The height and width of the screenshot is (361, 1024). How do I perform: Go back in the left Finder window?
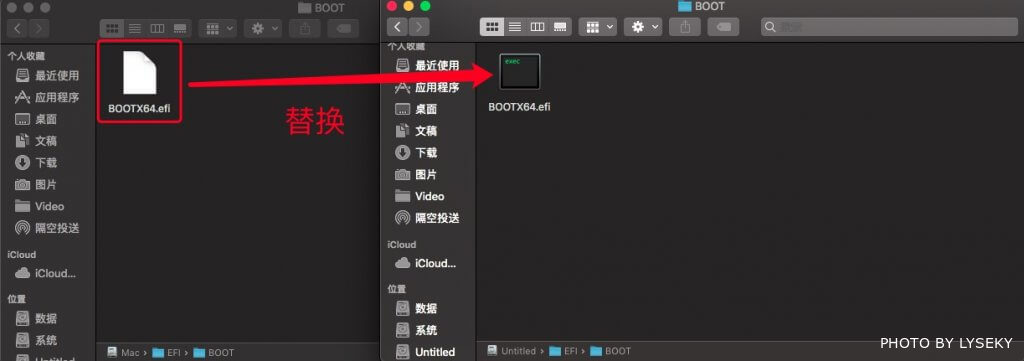click(17, 28)
